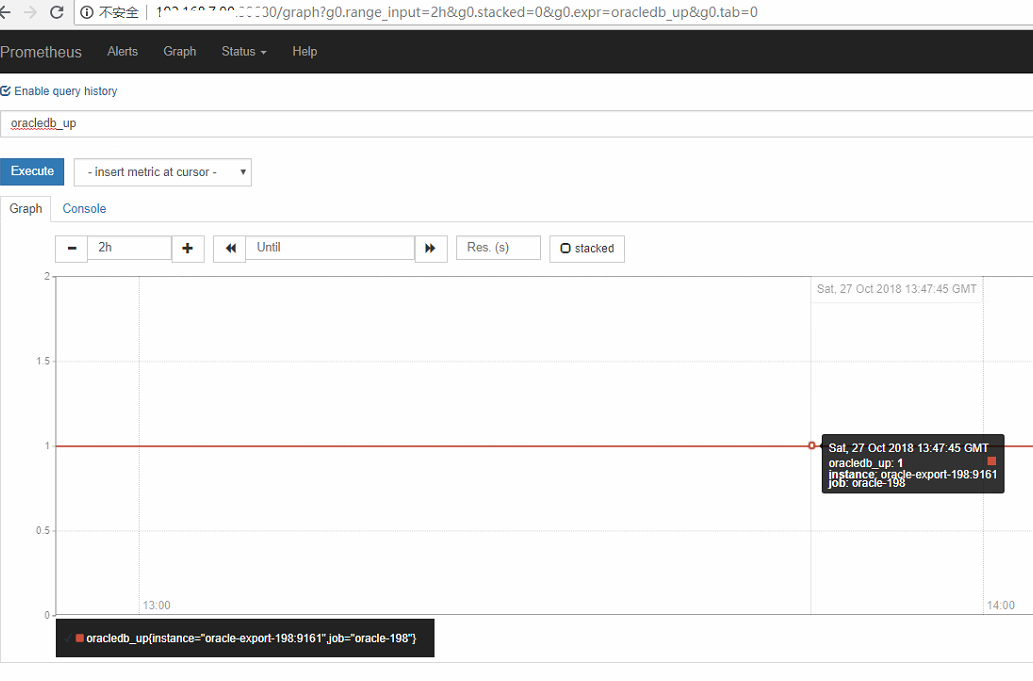The image size is (1033, 681).
Task: Toggle the stacked graph option
Action: (x=587, y=248)
